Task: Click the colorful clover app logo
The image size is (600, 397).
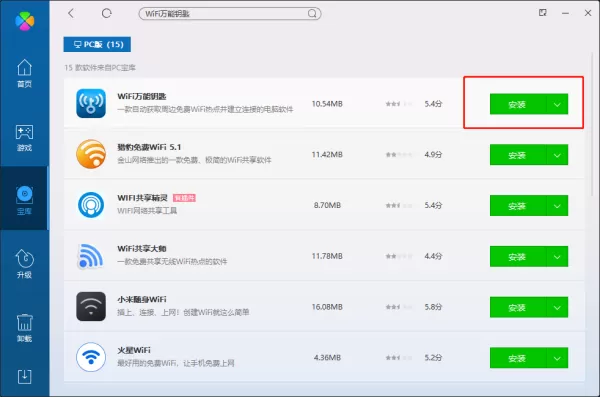Action: [25, 20]
